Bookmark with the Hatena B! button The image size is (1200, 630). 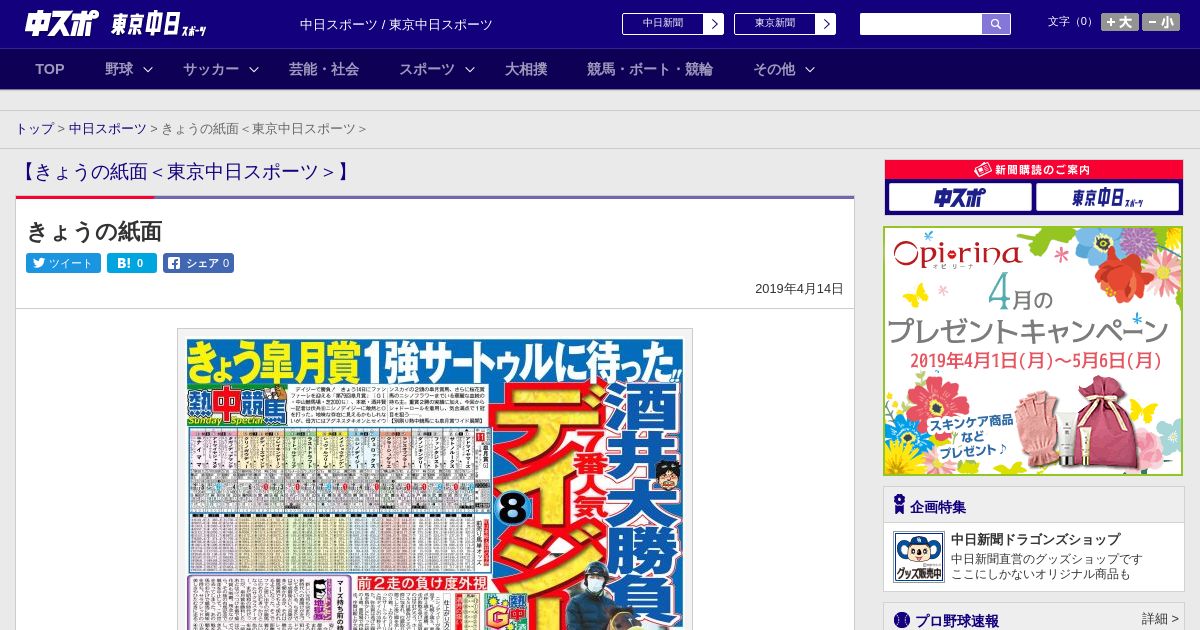pyautogui.click(x=132, y=263)
